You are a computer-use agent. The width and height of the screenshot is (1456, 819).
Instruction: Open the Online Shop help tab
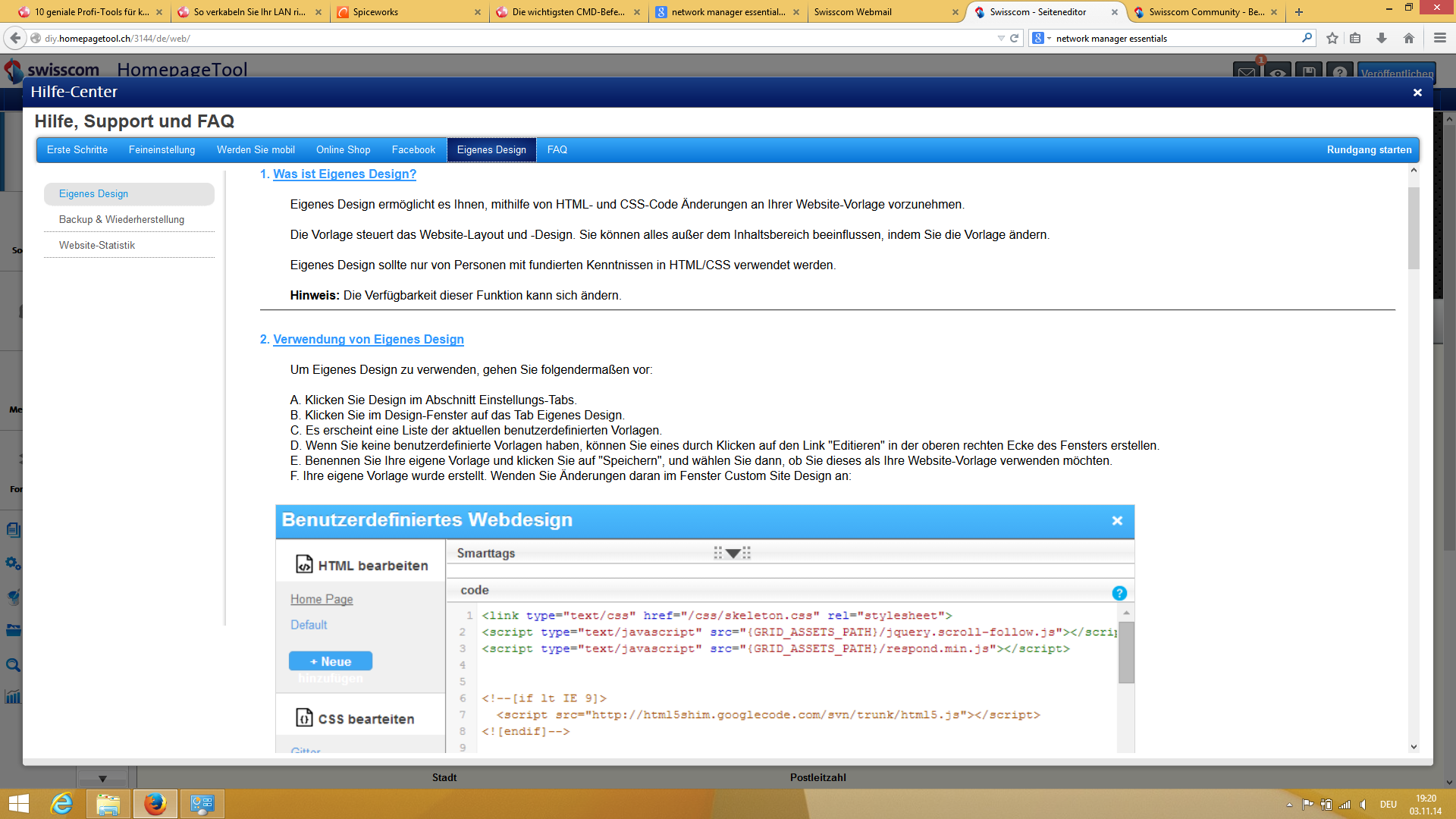[x=343, y=149]
